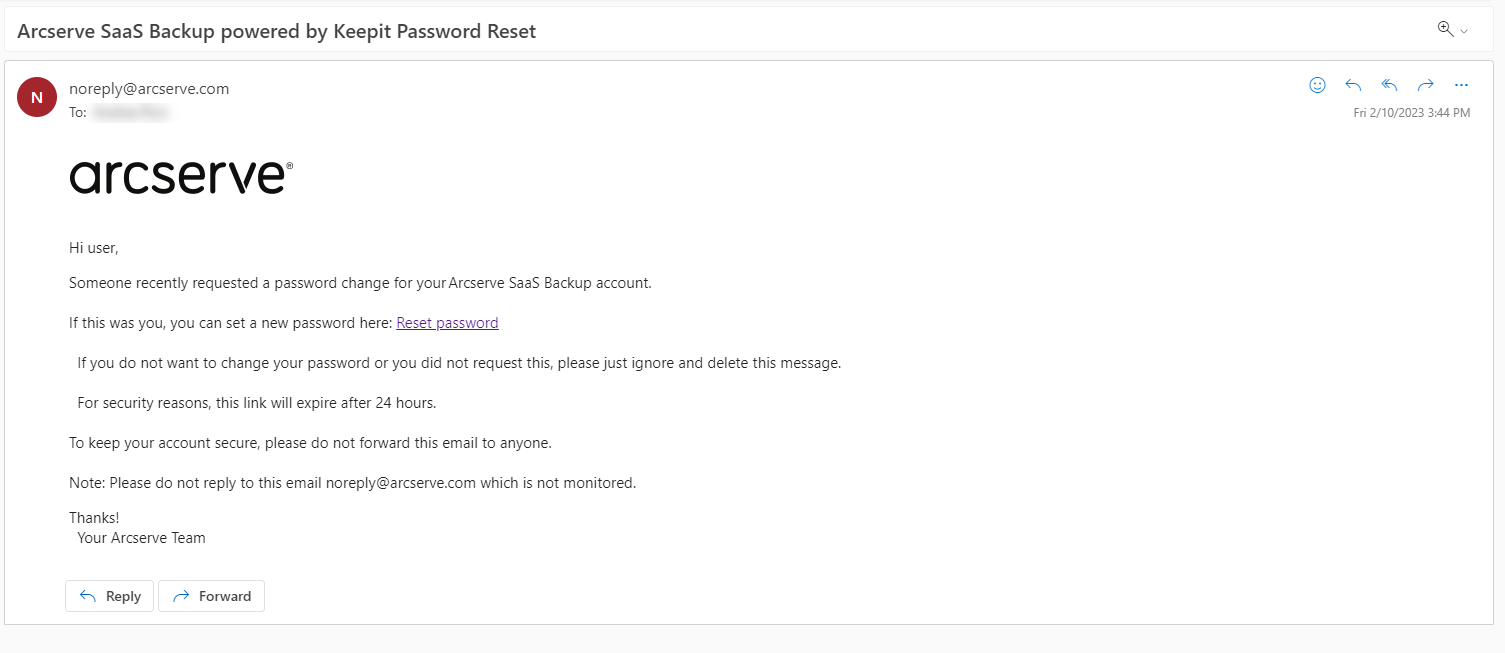This screenshot has height=653, width=1505.
Task: Click the '24 hours' link expiry sentence
Action: point(257,403)
